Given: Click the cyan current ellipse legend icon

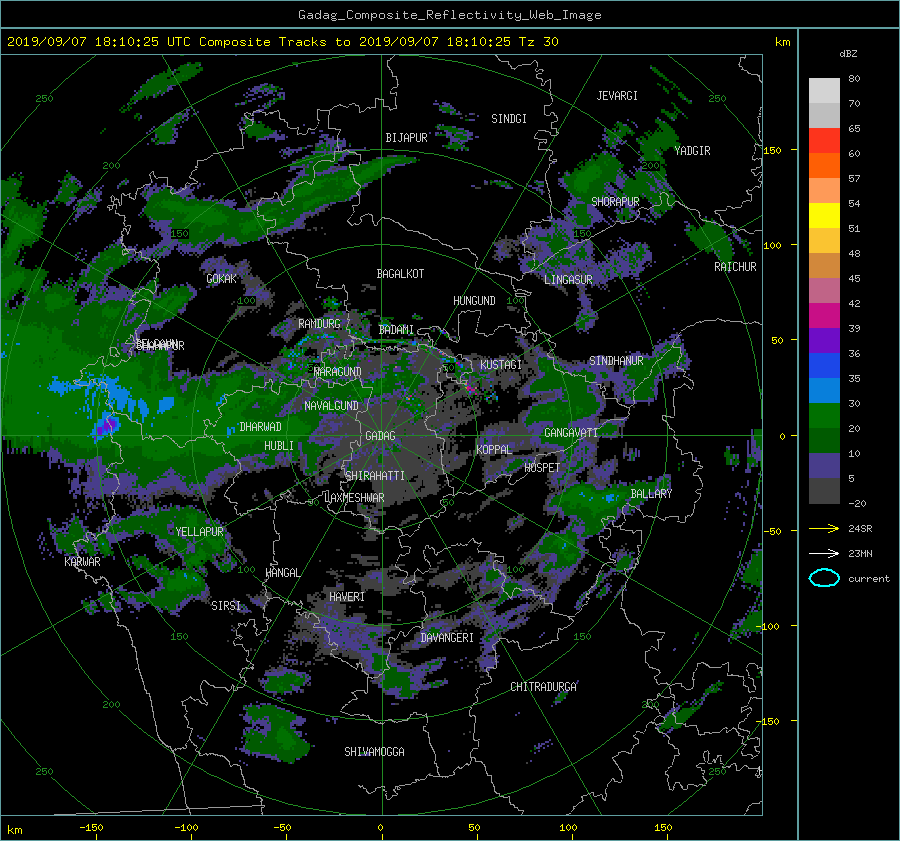Looking at the screenshot, I should pos(824,578).
